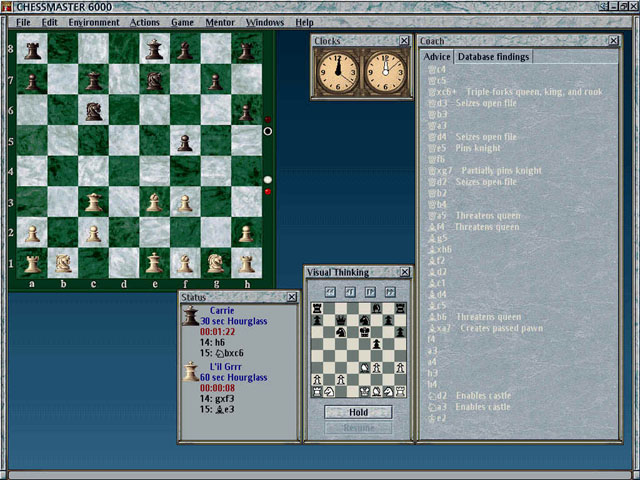This screenshot has width=640, height=480.
Task: Step forward one move in Visual Thinking
Action: pos(370,292)
